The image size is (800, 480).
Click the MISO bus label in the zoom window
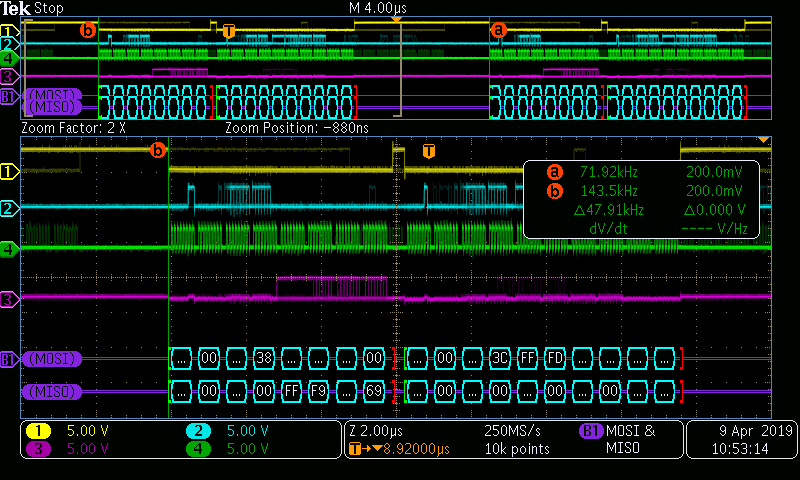(x=52, y=392)
